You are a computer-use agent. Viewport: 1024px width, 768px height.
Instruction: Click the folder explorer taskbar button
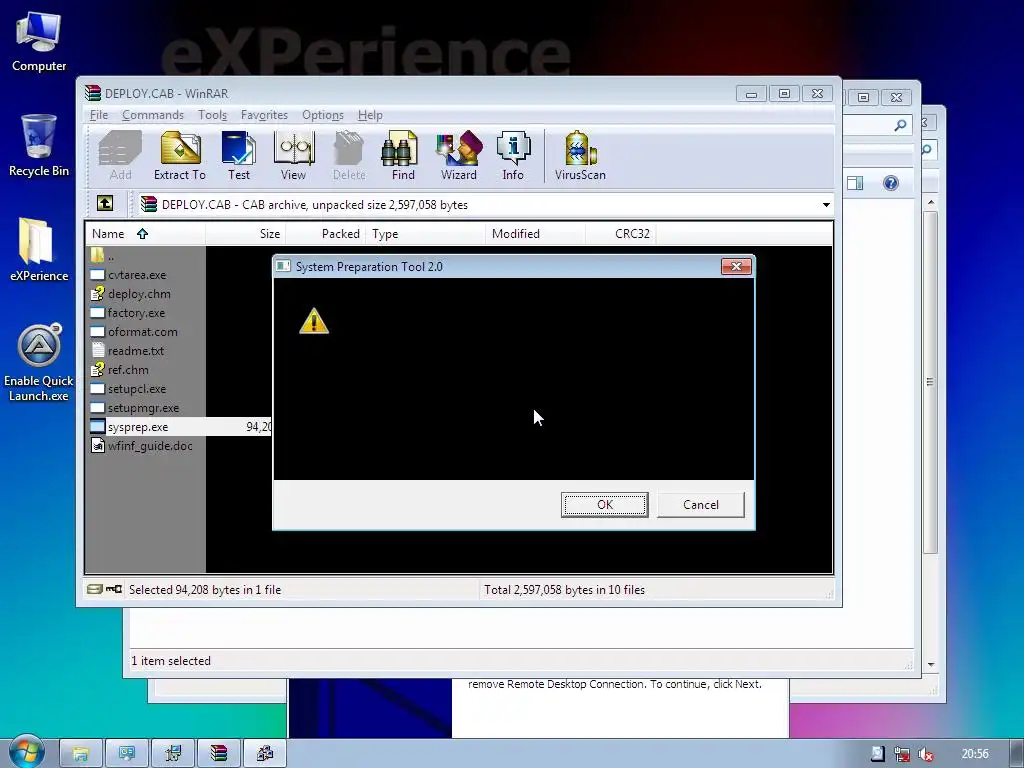(x=81, y=754)
